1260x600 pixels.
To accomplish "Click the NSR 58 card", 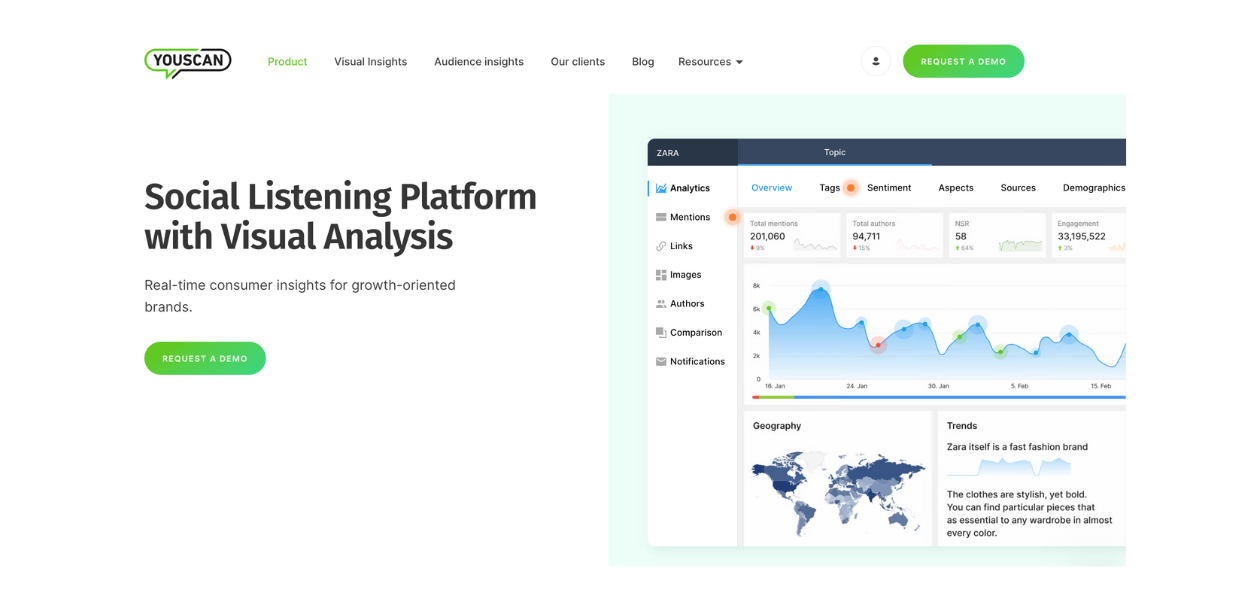I will (998, 235).
